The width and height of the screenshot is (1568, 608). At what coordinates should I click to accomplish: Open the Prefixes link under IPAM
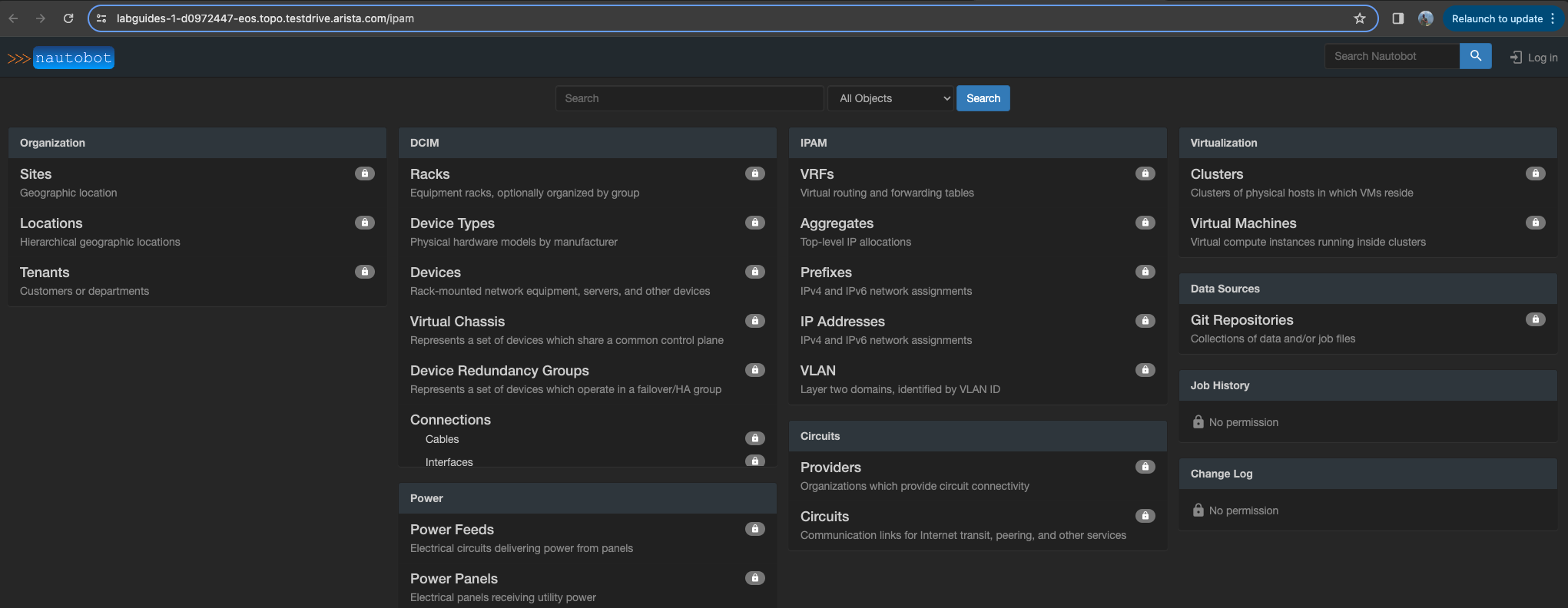pyautogui.click(x=826, y=273)
